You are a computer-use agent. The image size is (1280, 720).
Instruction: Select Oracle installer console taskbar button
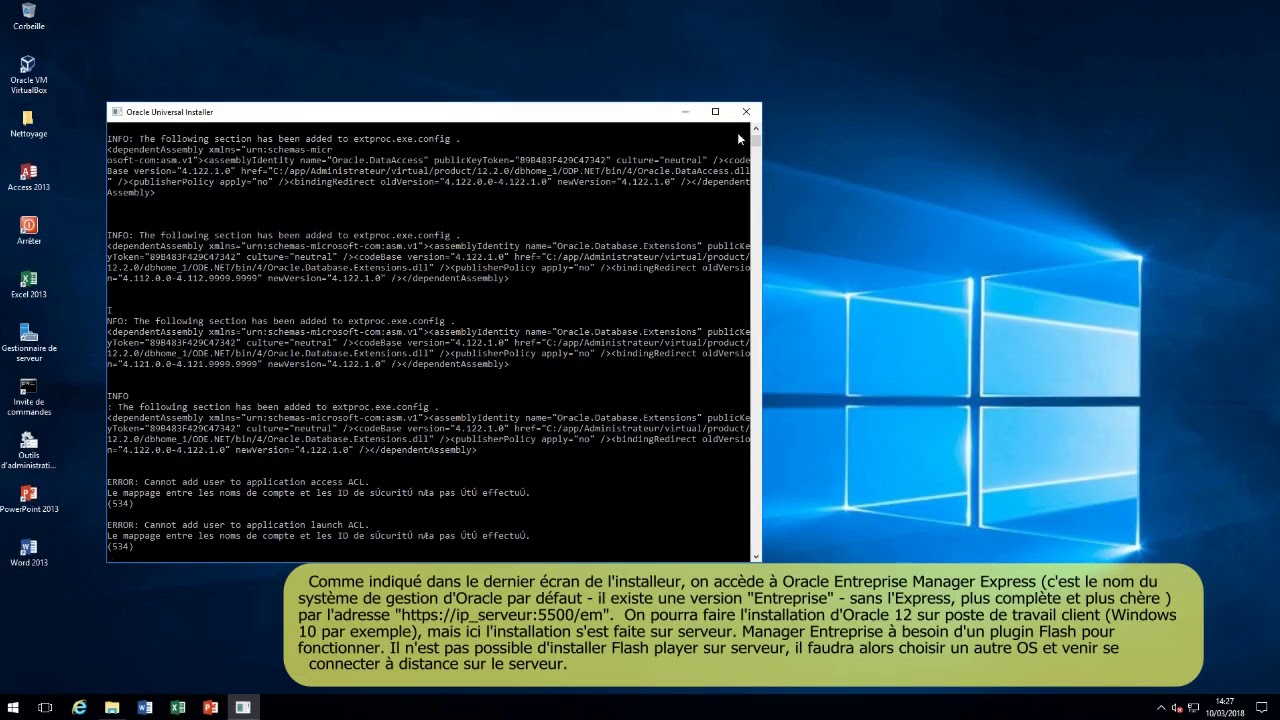[243, 707]
